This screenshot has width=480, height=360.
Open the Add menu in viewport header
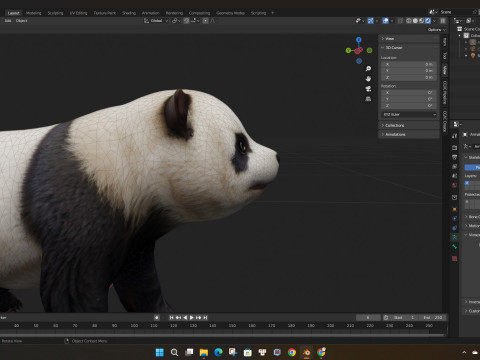(x=8, y=21)
